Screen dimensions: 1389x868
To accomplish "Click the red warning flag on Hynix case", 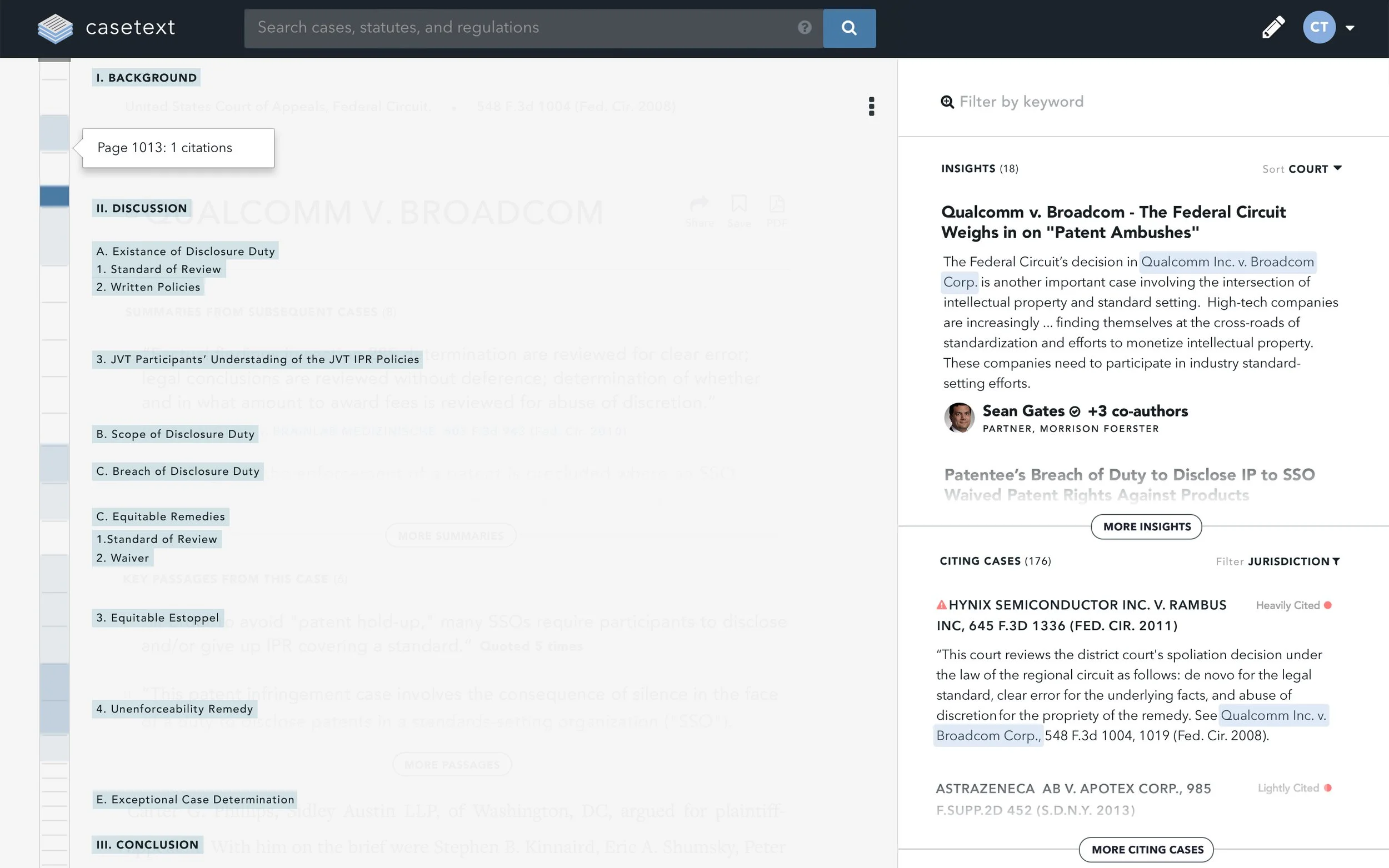I will (x=941, y=605).
